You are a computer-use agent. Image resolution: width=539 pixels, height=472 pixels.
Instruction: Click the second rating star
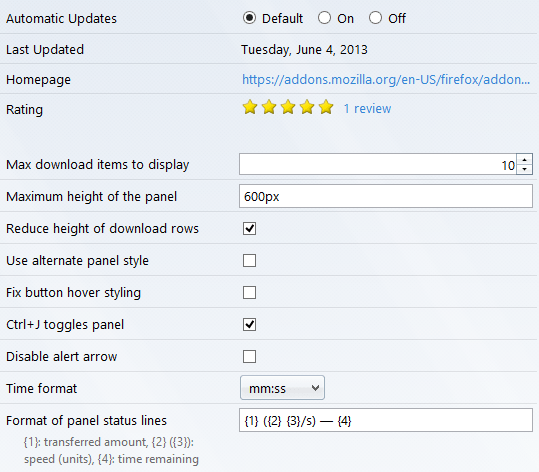[269, 107]
